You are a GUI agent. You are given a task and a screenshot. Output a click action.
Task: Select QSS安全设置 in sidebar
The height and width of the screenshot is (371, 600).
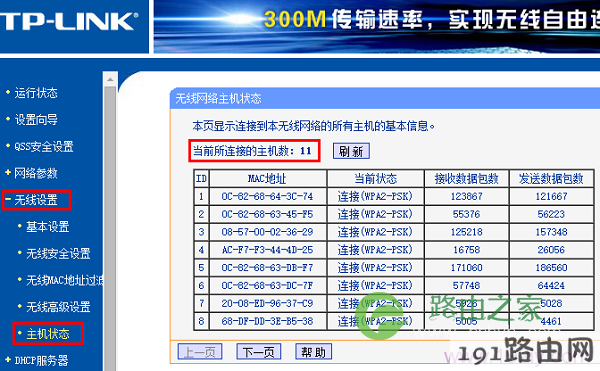[x=44, y=146]
